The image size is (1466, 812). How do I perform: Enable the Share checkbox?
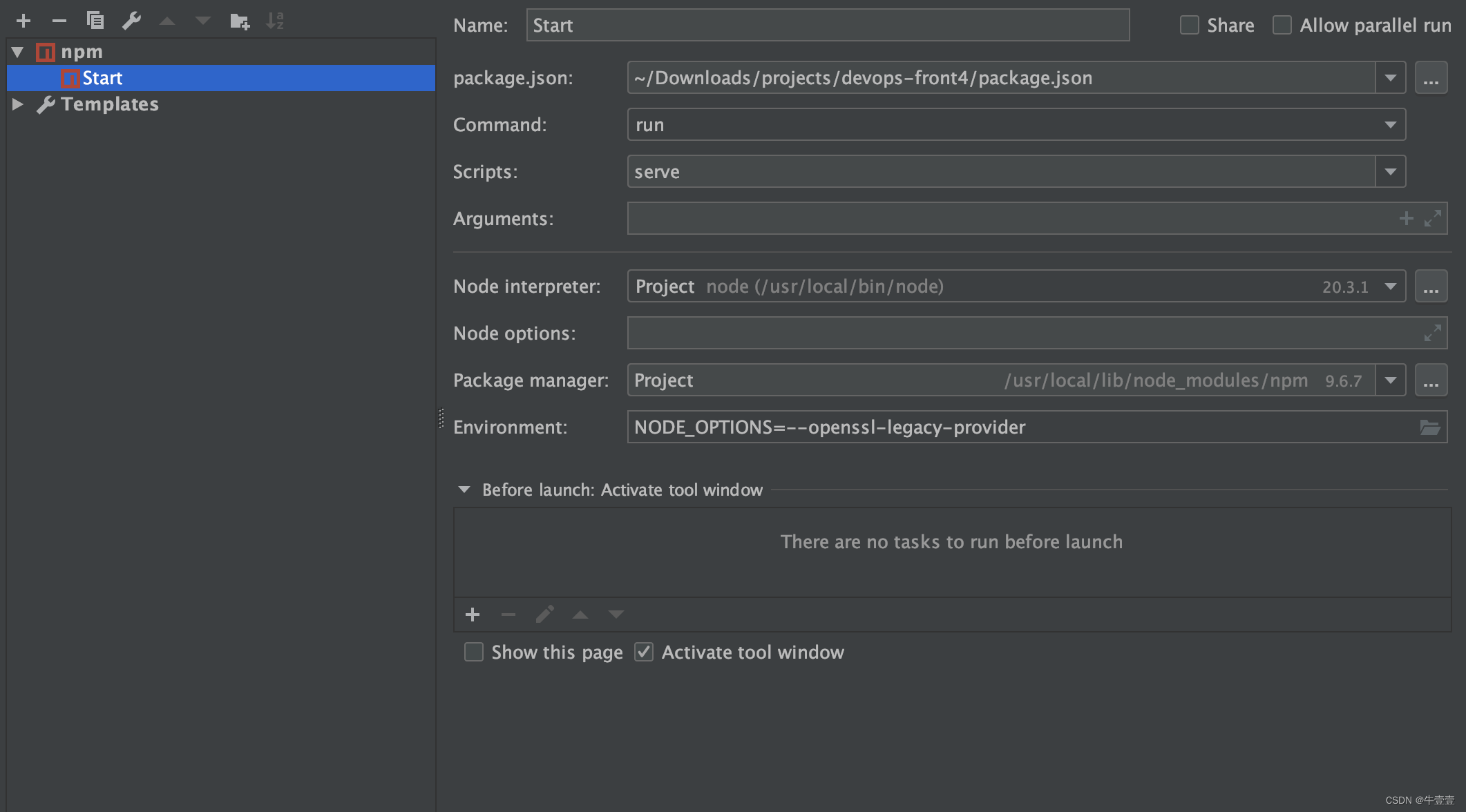pos(1189,26)
